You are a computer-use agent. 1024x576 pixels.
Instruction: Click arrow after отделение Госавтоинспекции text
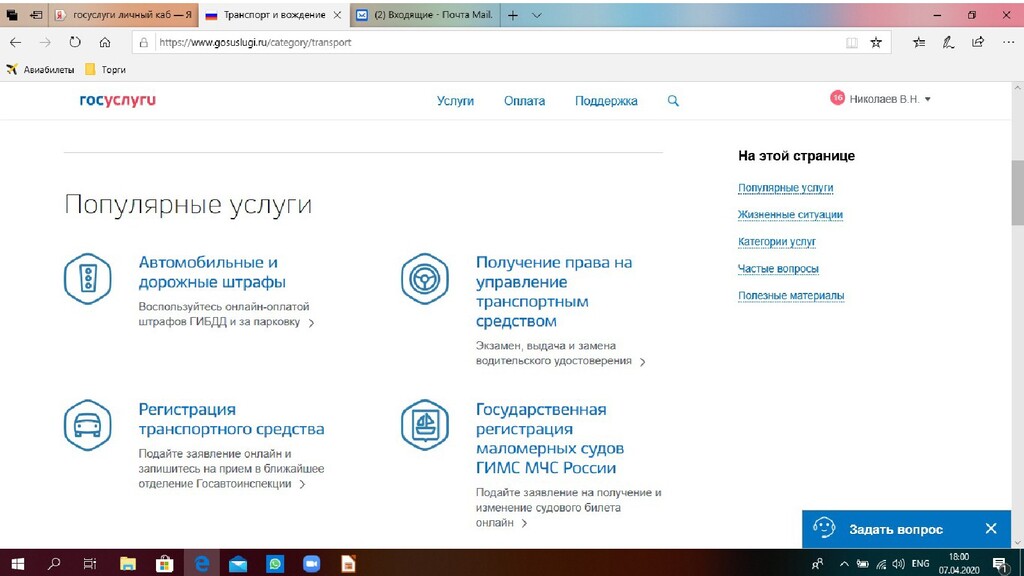[x=302, y=485]
